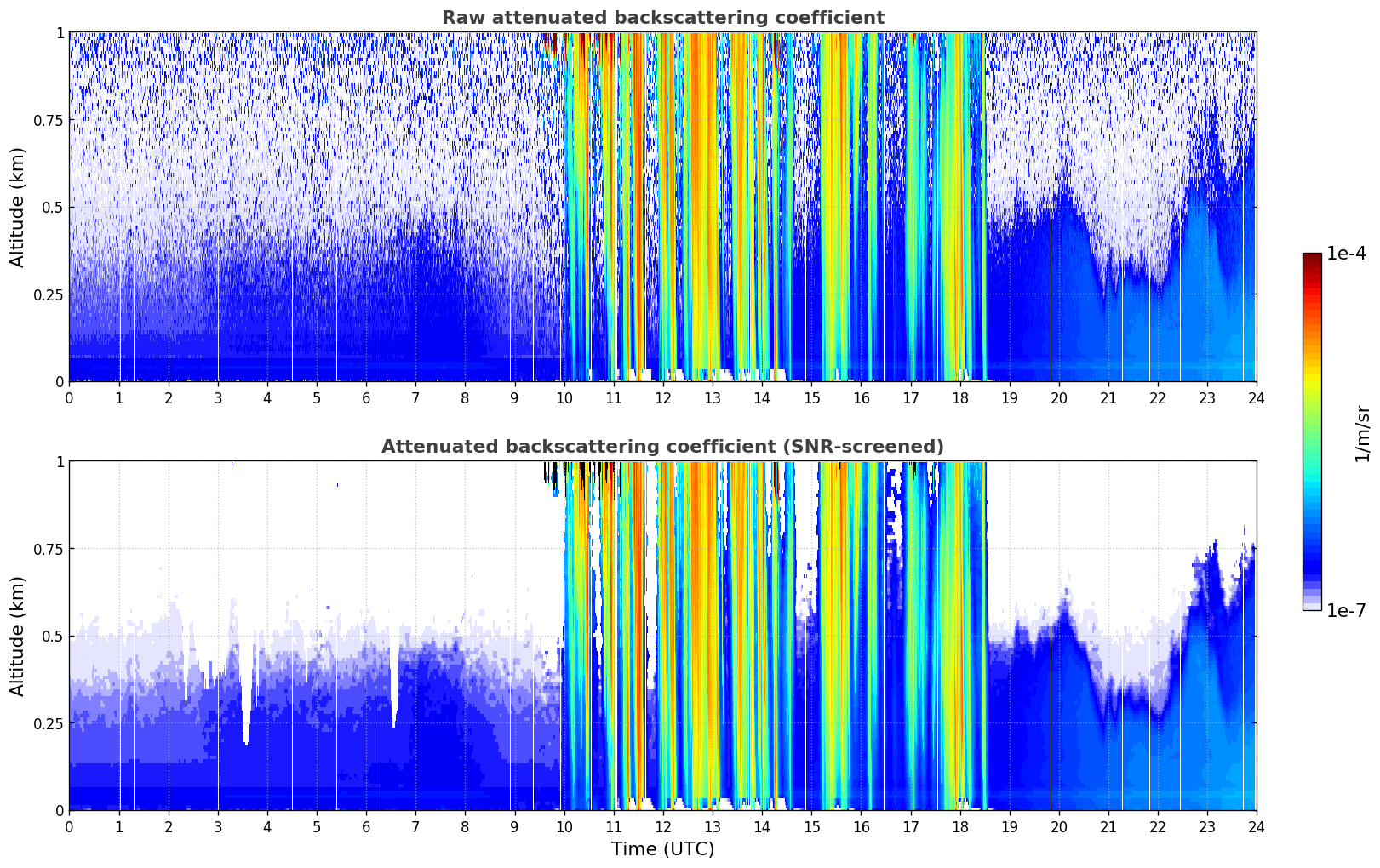Click hour 12 tick on top plot axis
Screen dimensions: 1380x868
coord(663,398)
